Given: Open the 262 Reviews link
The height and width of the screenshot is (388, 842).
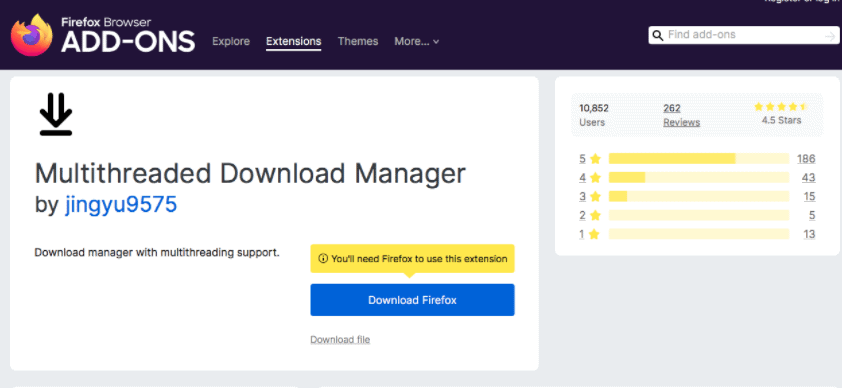Looking at the screenshot, I should tap(672, 108).
